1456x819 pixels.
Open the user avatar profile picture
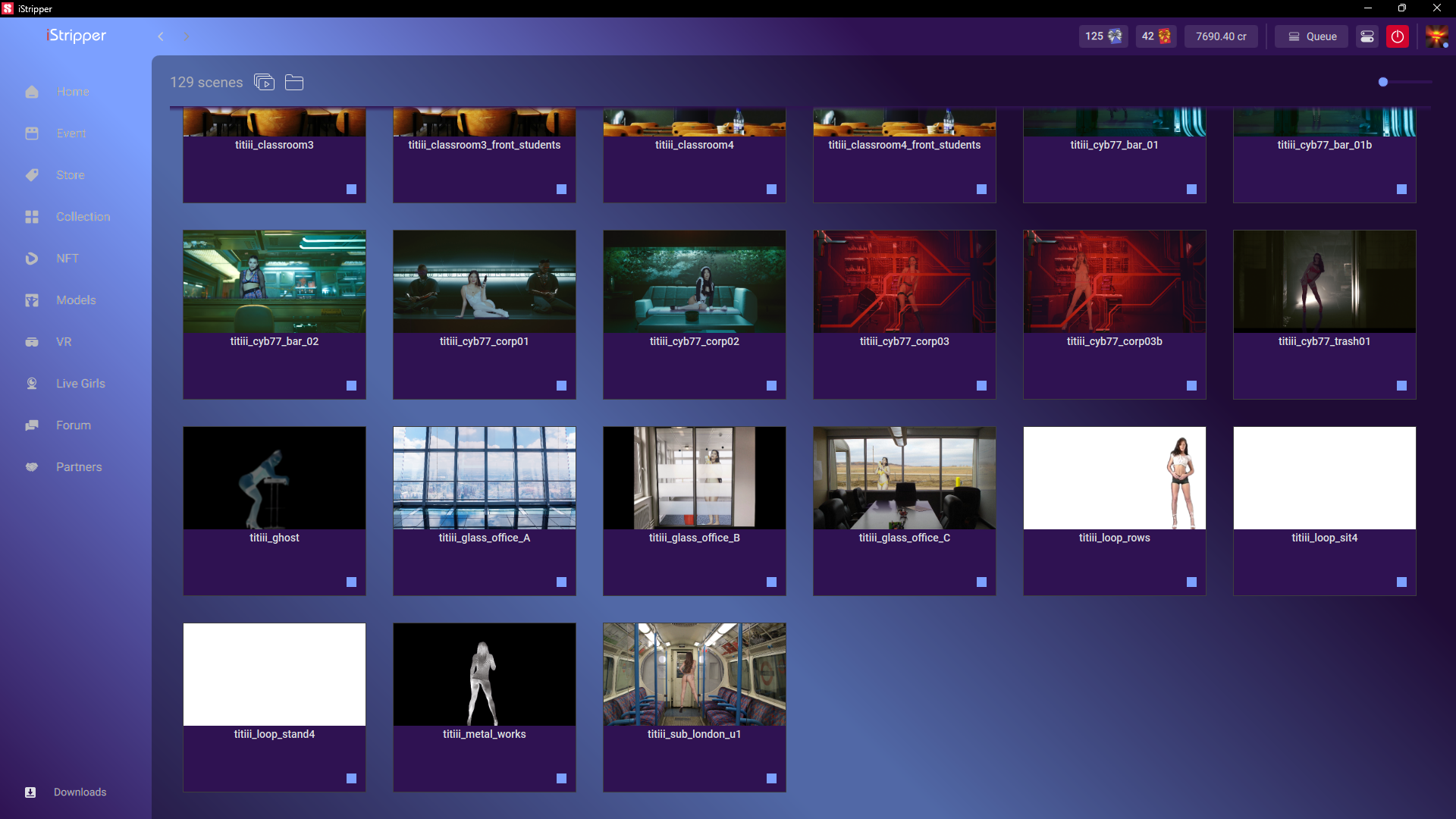(x=1436, y=36)
